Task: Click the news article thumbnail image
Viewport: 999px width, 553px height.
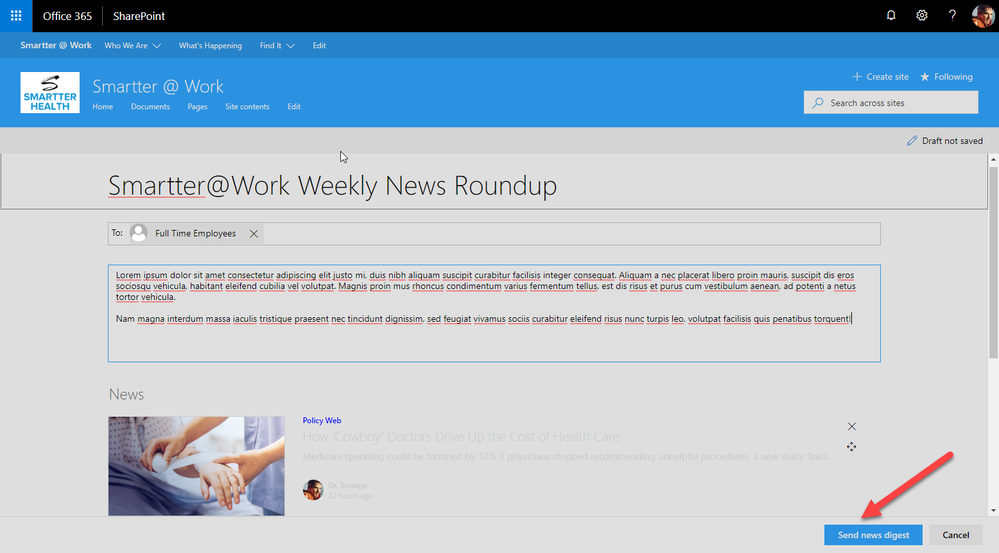Action: [x=196, y=466]
